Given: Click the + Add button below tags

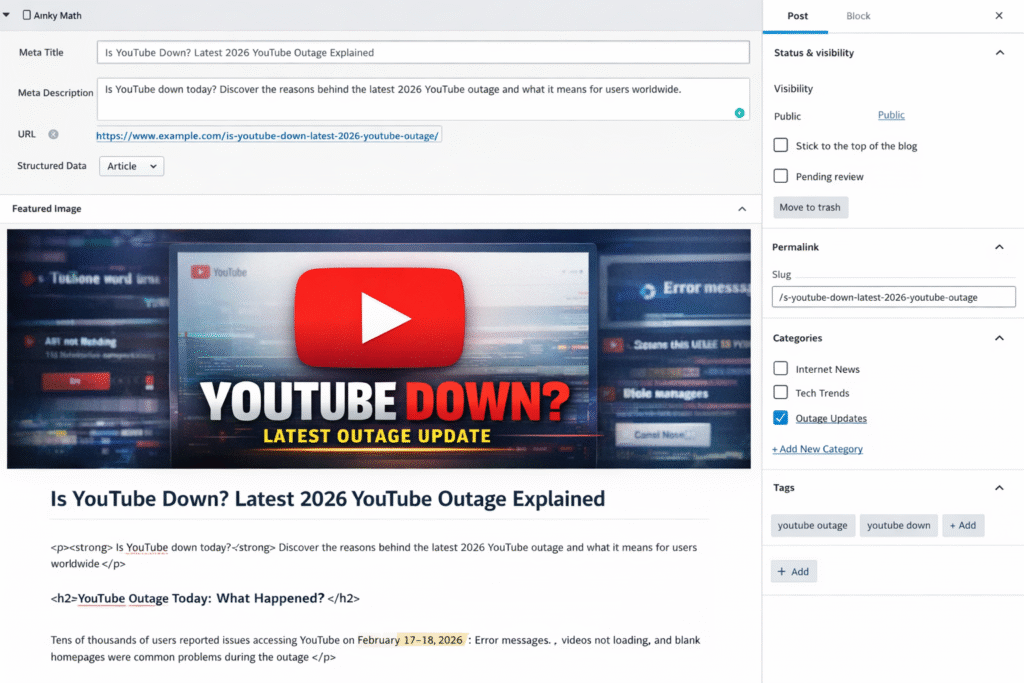Looking at the screenshot, I should tap(793, 571).
